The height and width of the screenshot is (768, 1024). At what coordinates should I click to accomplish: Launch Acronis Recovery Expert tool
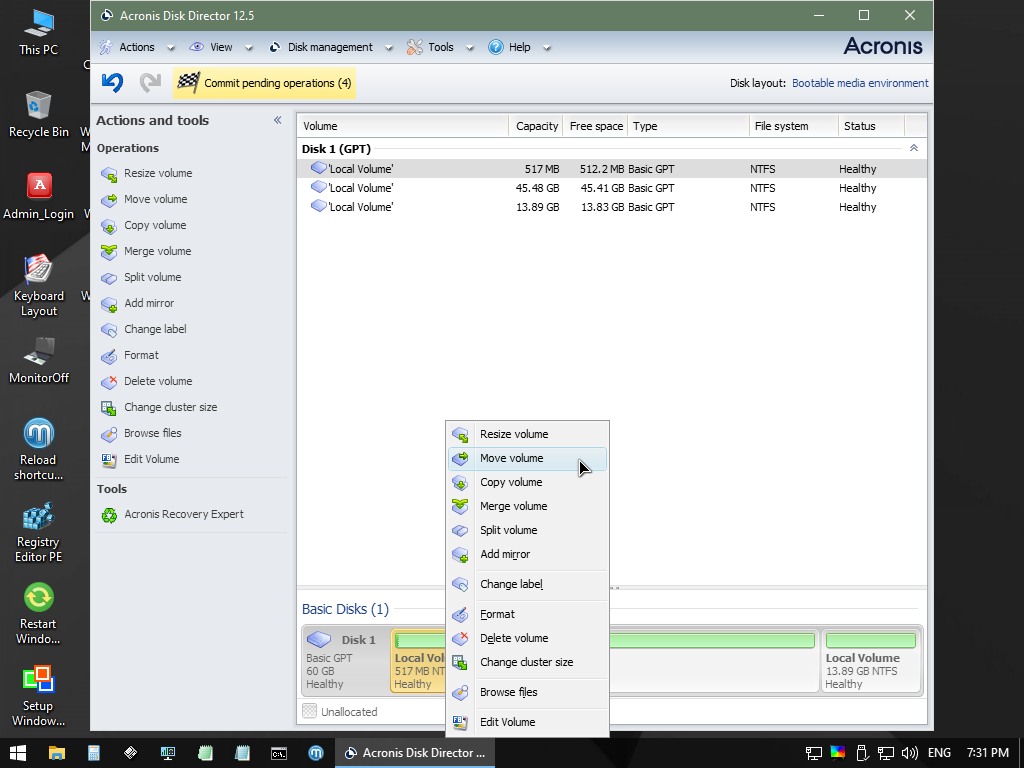click(x=172, y=515)
